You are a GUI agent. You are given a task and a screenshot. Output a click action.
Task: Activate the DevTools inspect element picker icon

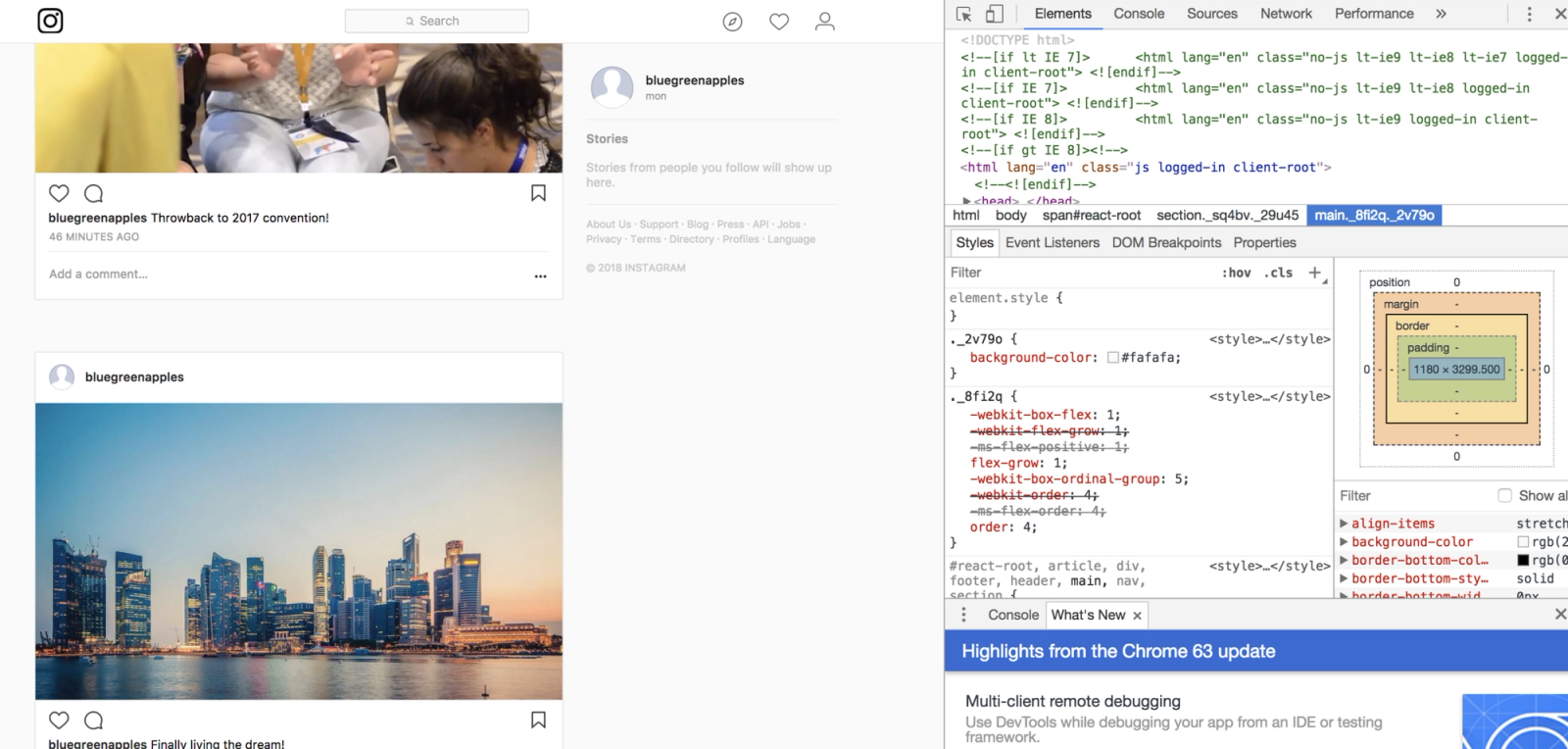tap(963, 14)
